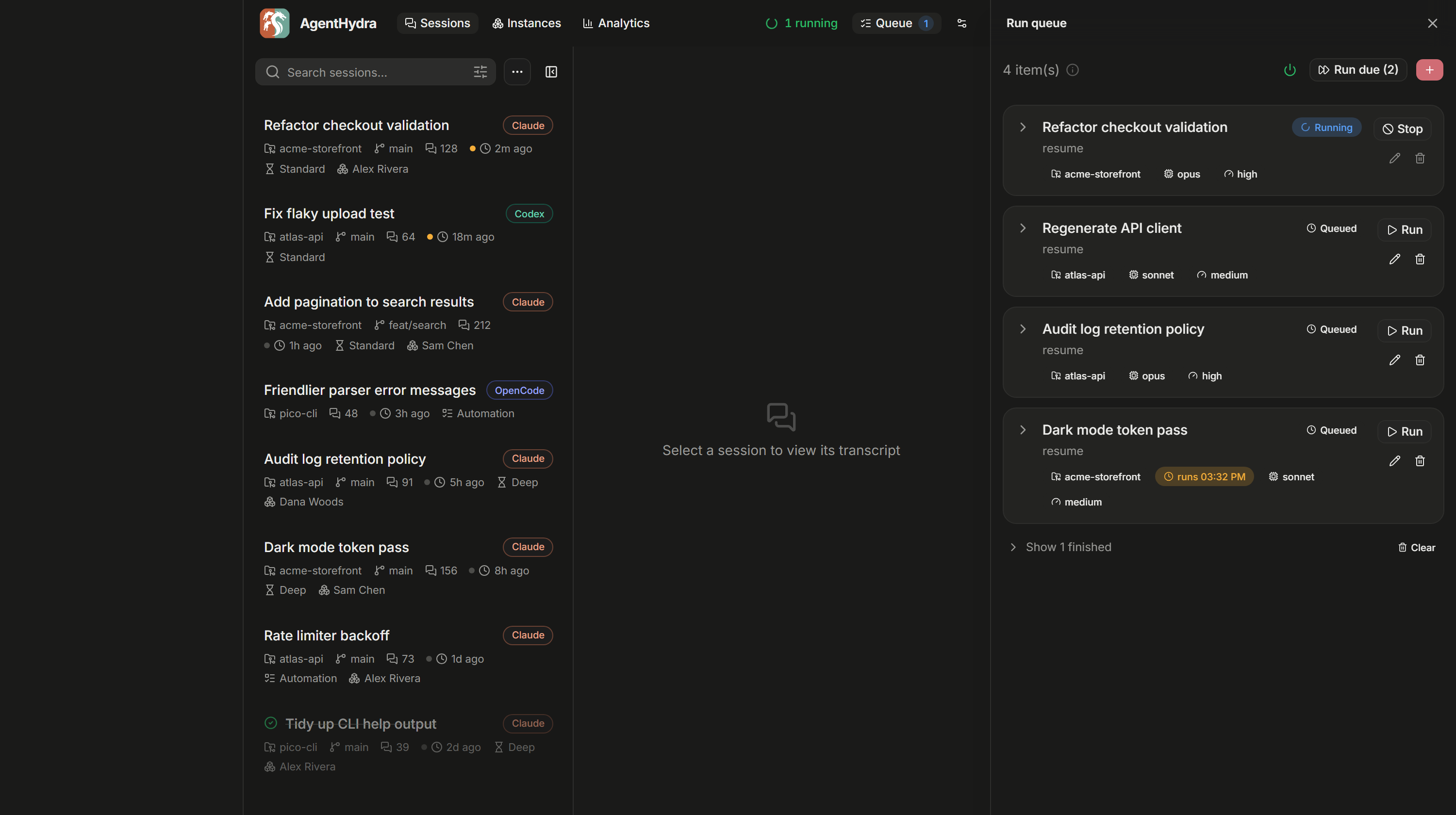The width and height of the screenshot is (1456, 815).
Task: Click the info icon next to 4 item(s)
Action: 1072,70
